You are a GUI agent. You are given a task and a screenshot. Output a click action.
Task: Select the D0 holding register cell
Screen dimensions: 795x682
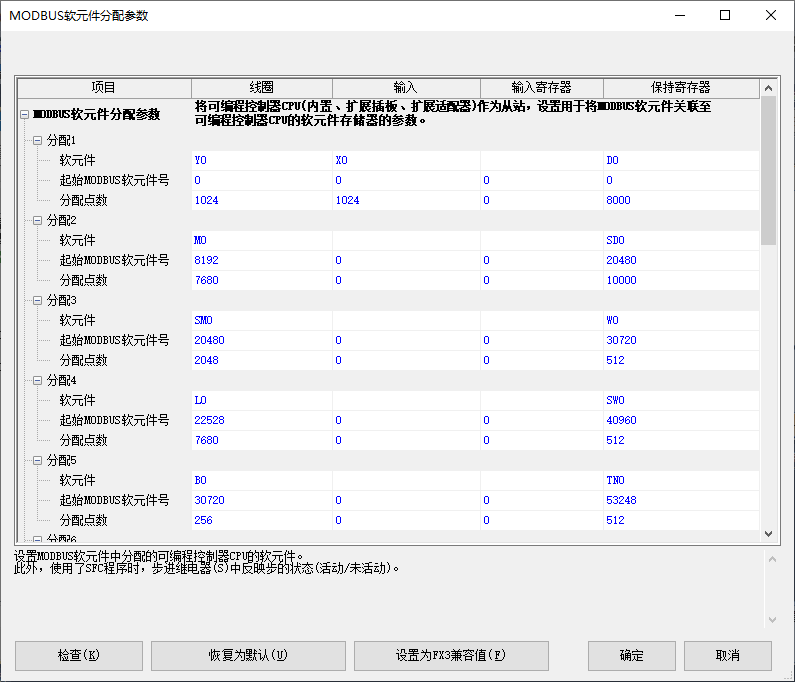[x=681, y=160]
